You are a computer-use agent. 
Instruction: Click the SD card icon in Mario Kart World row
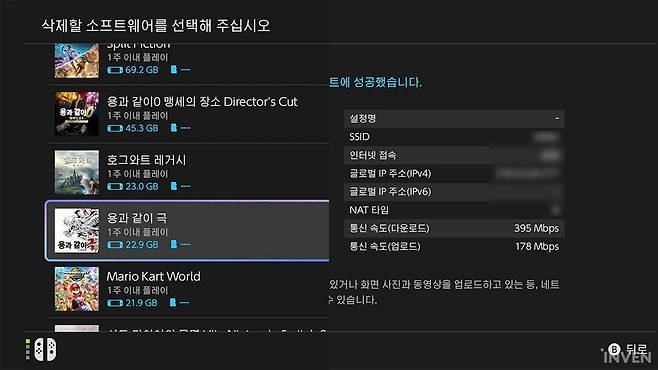(173, 302)
